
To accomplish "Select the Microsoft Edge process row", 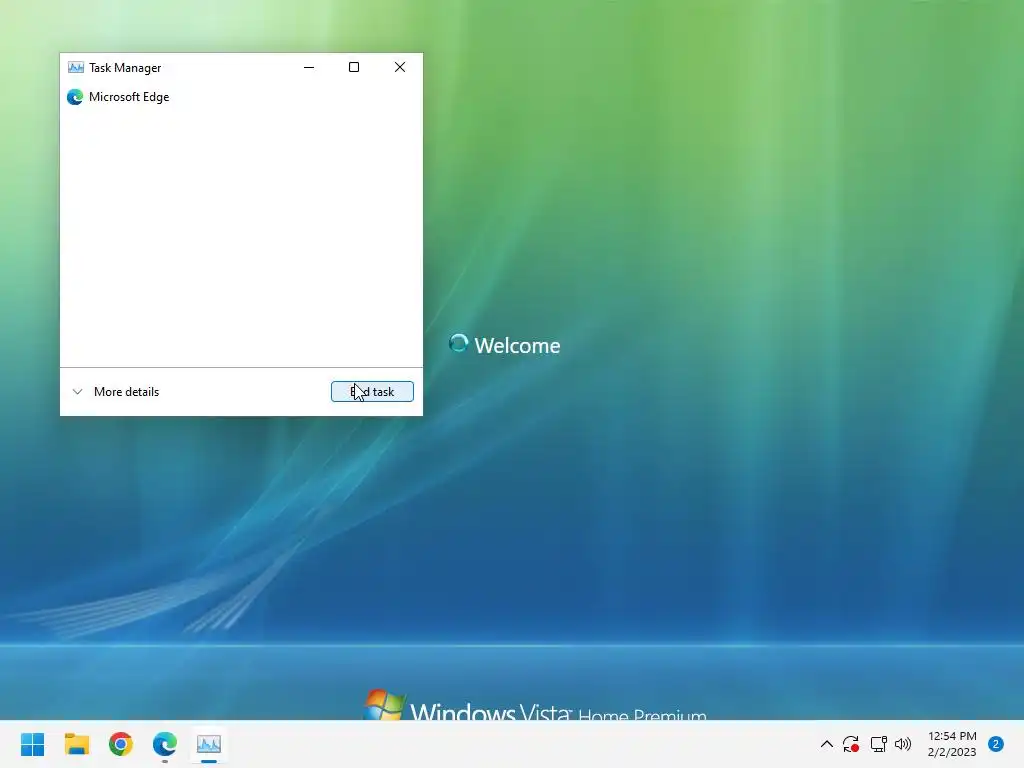I will tap(241, 97).
